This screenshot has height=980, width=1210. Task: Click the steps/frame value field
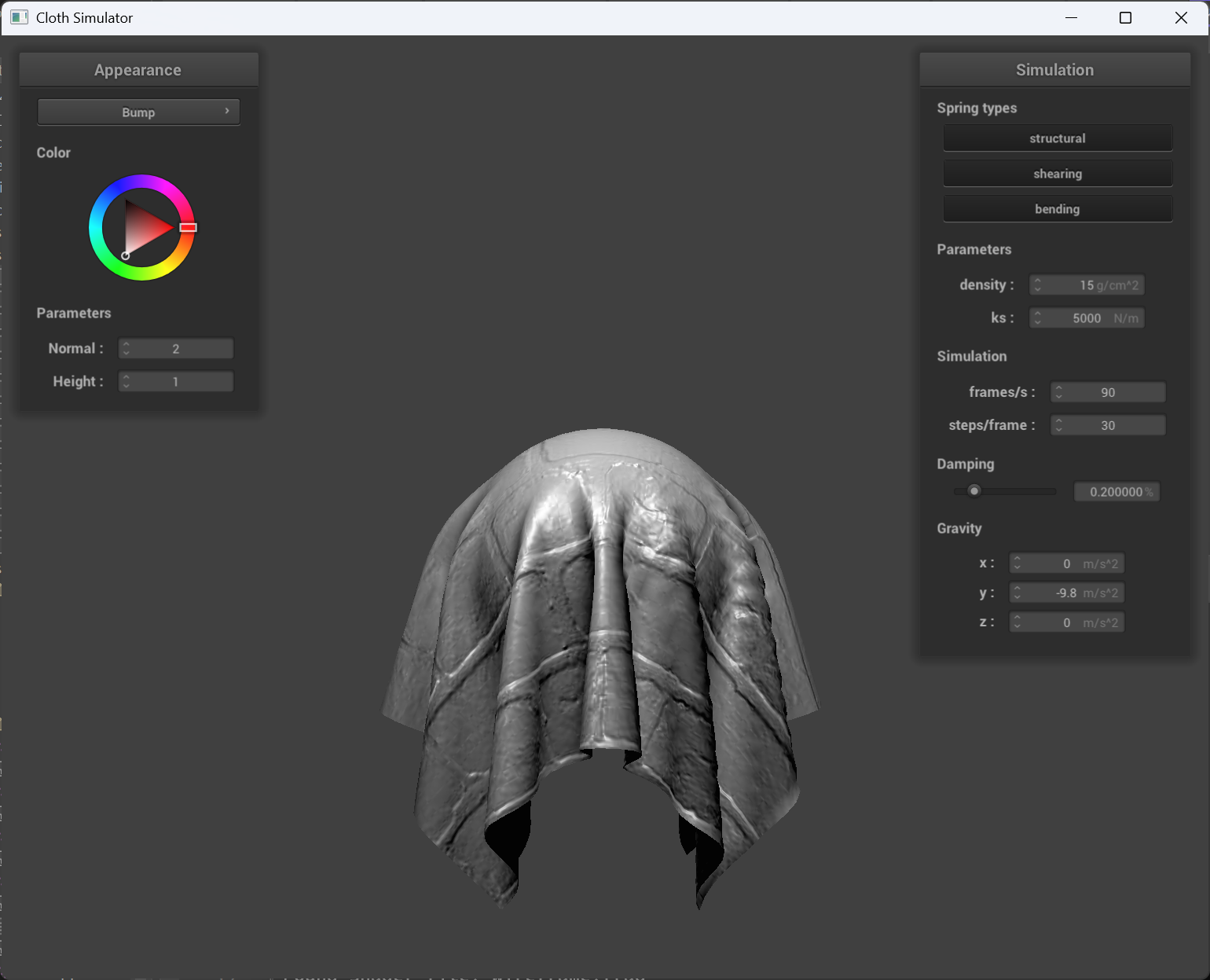1108,424
